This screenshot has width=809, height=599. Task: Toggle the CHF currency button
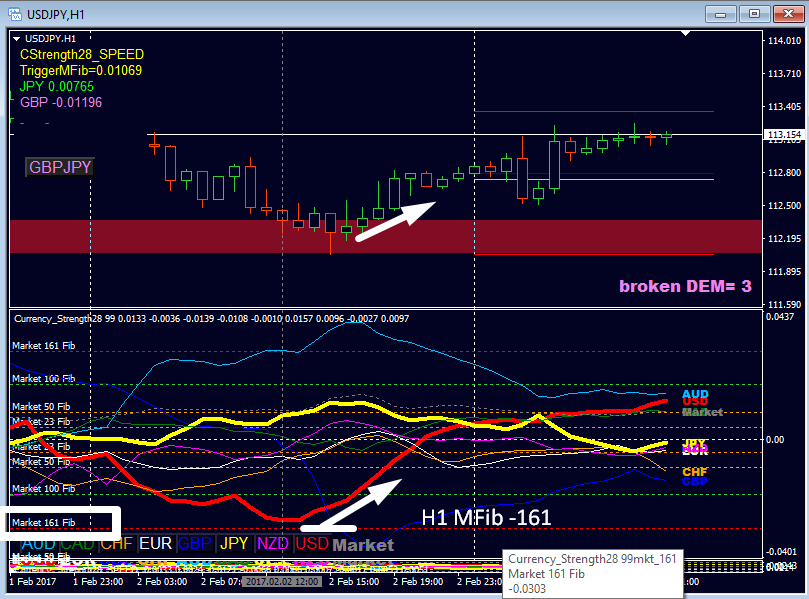[117, 544]
